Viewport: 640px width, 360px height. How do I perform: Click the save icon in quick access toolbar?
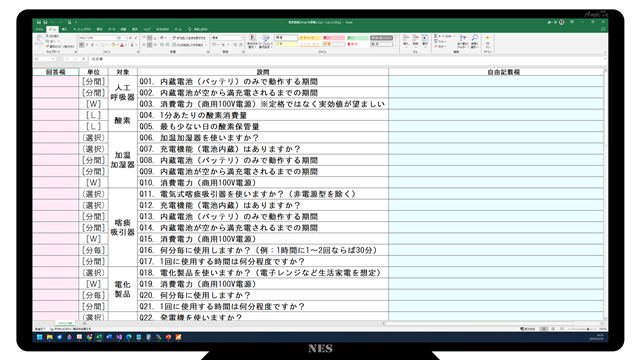tap(39, 22)
